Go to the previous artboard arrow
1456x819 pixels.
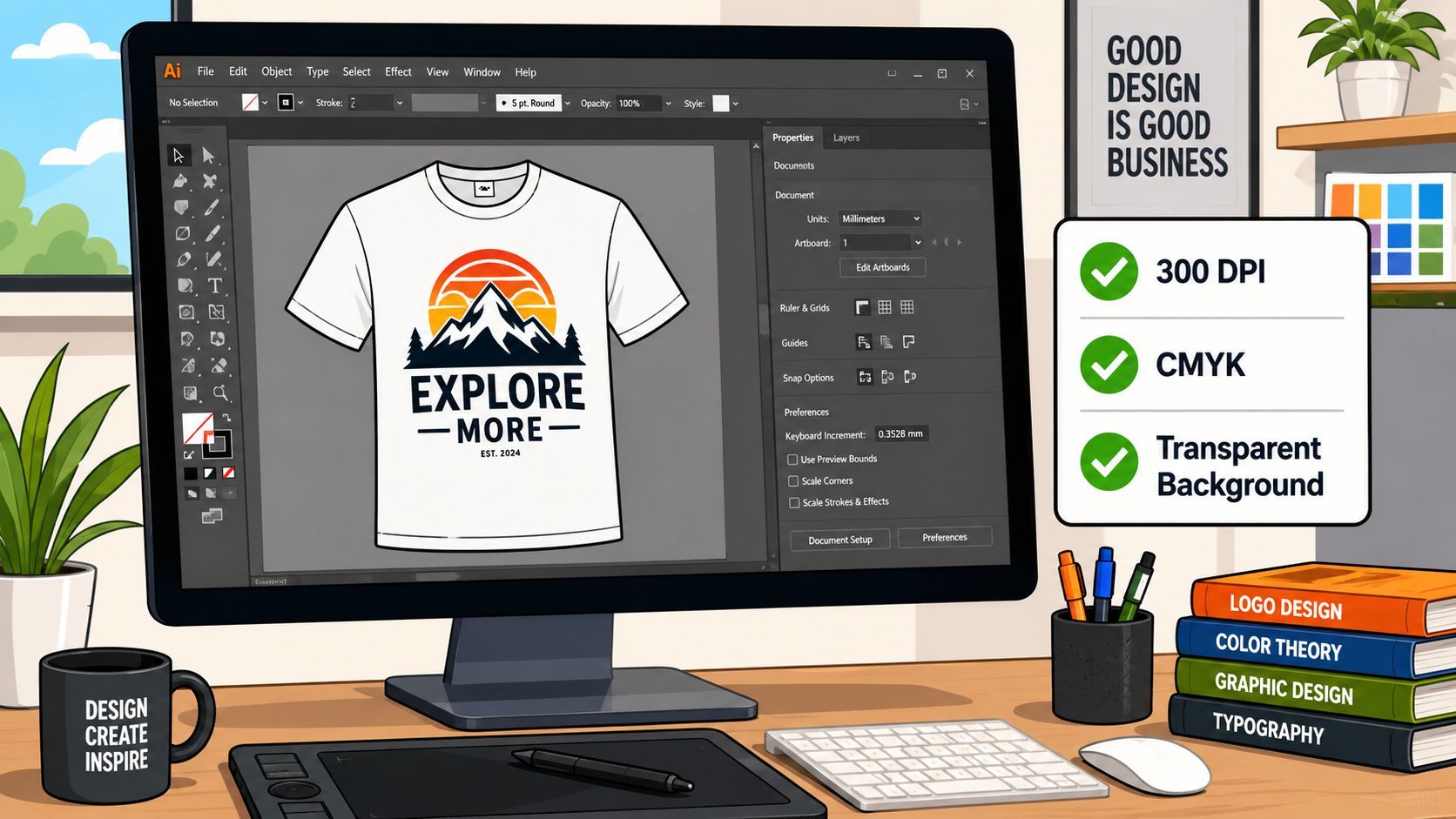tap(934, 243)
